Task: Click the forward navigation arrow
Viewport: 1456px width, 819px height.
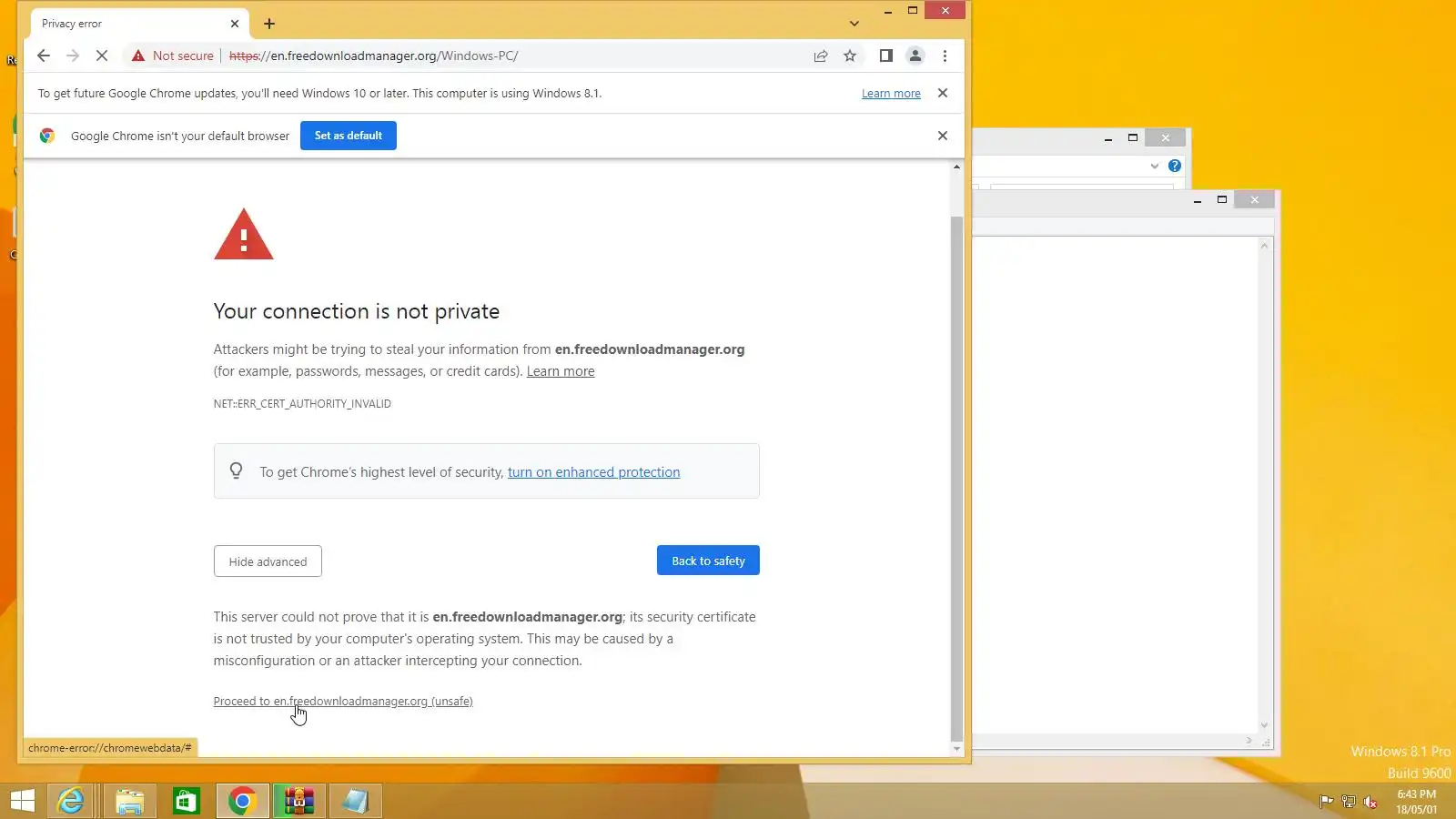Action: 73,56
